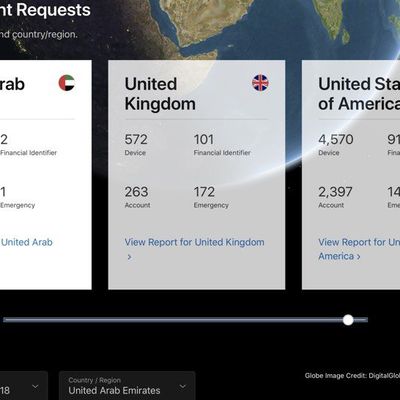Click the timeline slider handle
The width and height of the screenshot is (400, 400).
point(348,320)
